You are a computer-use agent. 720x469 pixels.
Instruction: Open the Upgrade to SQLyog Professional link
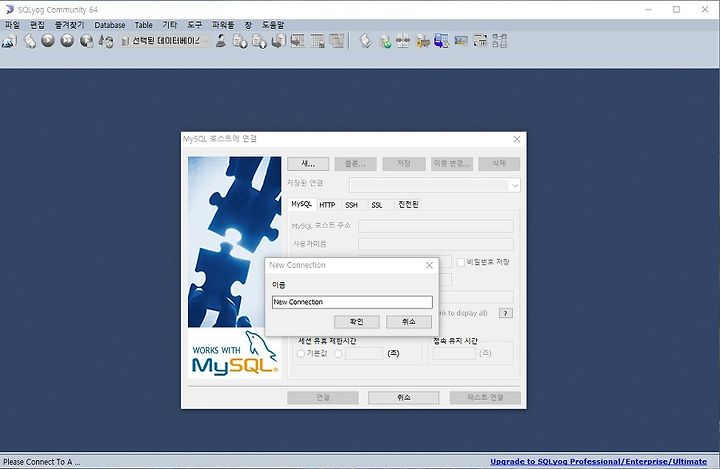(x=599, y=462)
